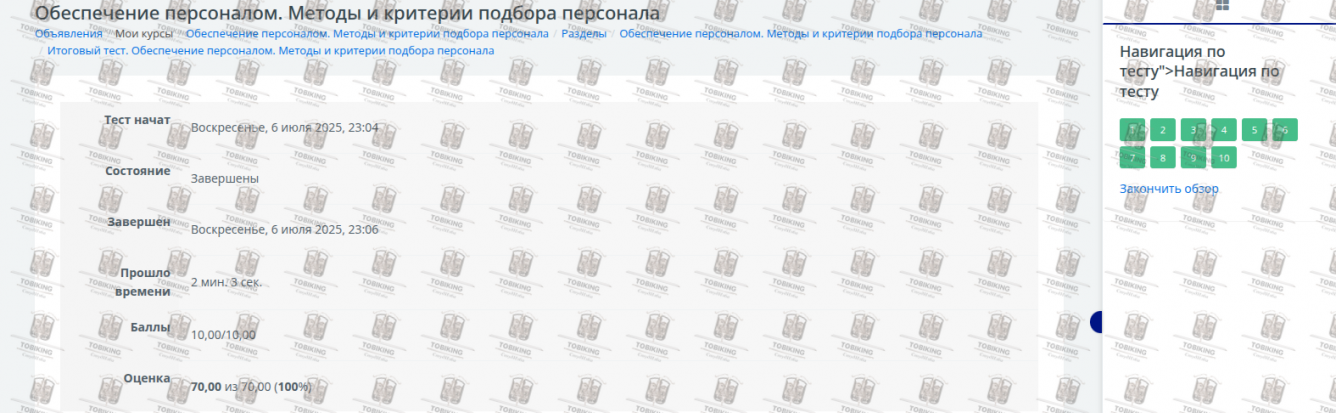Open the "Разделы" breadcrumb link
Image resolution: width=1336 pixels, height=413 pixels.
click(x=583, y=34)
